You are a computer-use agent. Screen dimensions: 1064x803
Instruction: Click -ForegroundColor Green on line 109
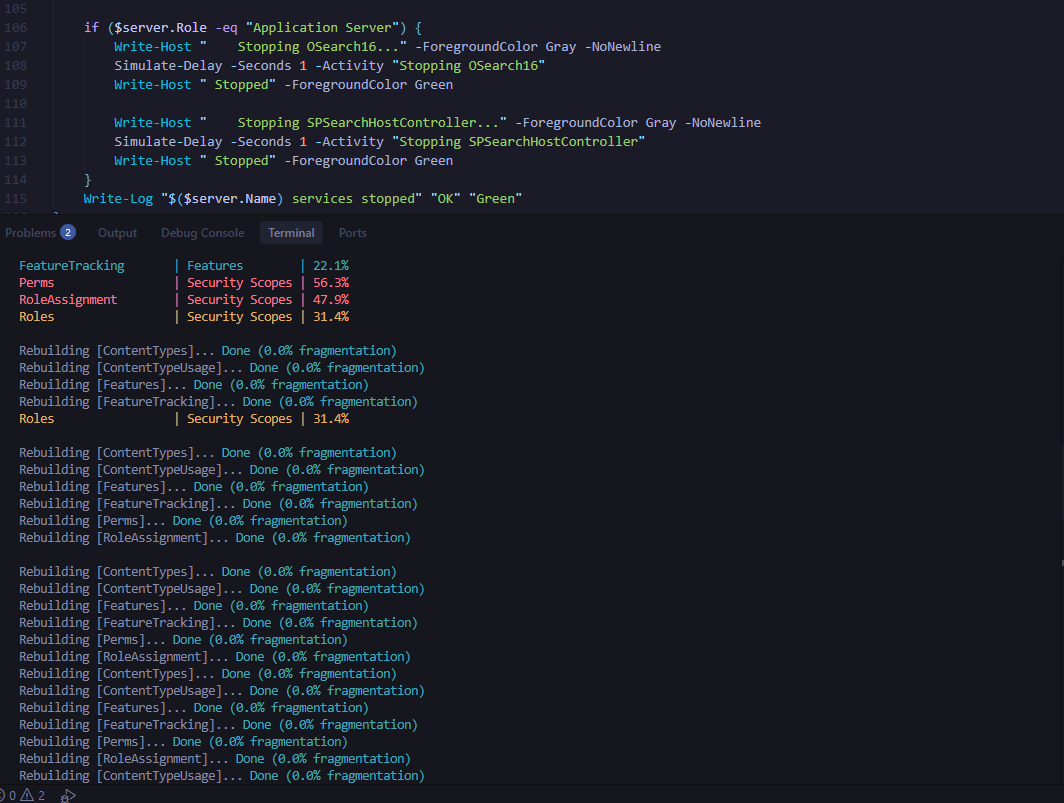point(368,85)
